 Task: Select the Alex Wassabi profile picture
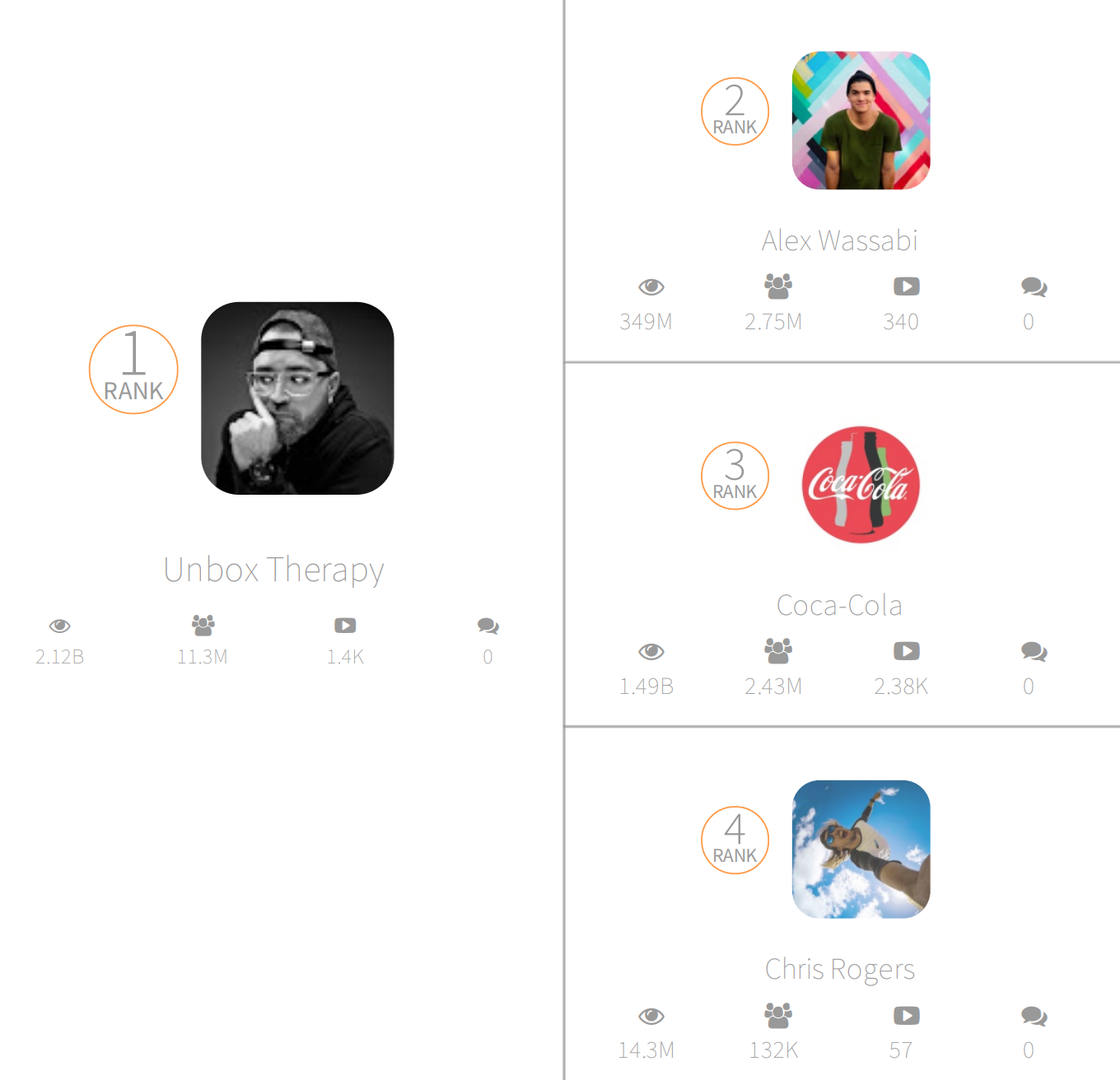[861, 120]
